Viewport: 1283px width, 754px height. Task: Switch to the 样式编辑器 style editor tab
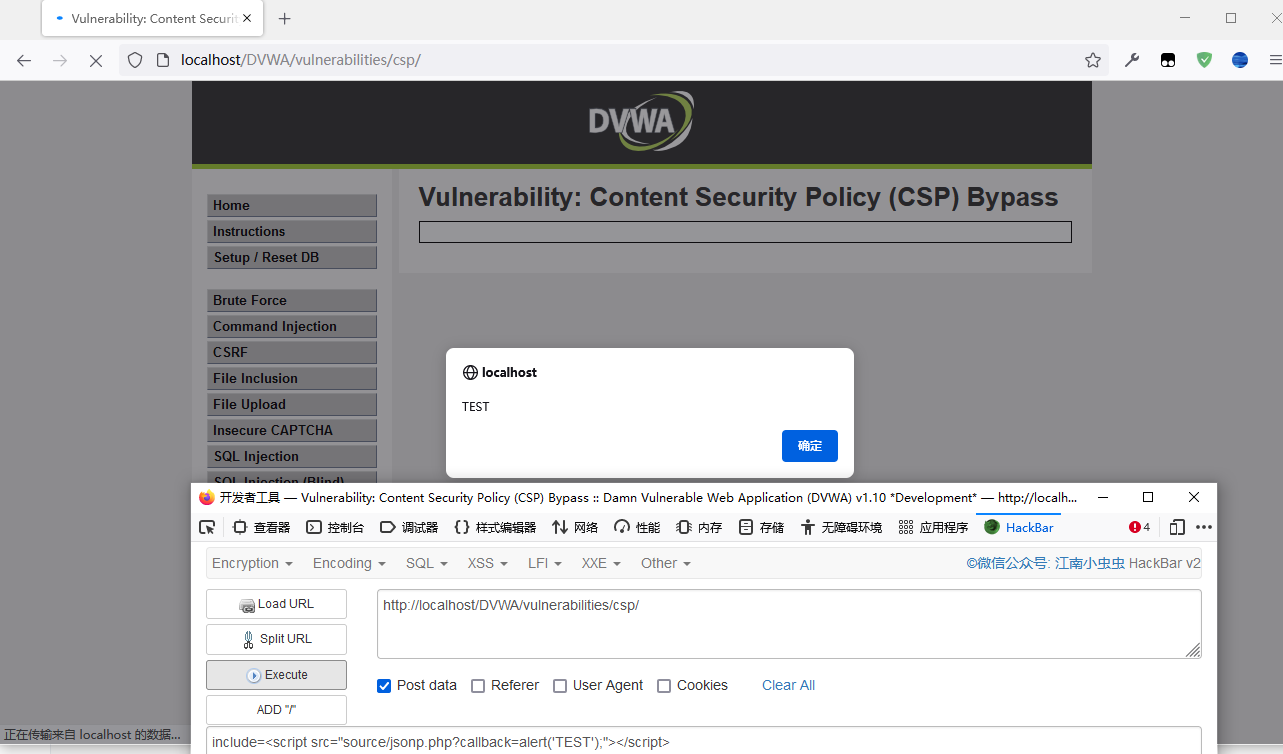pos(495,527)
